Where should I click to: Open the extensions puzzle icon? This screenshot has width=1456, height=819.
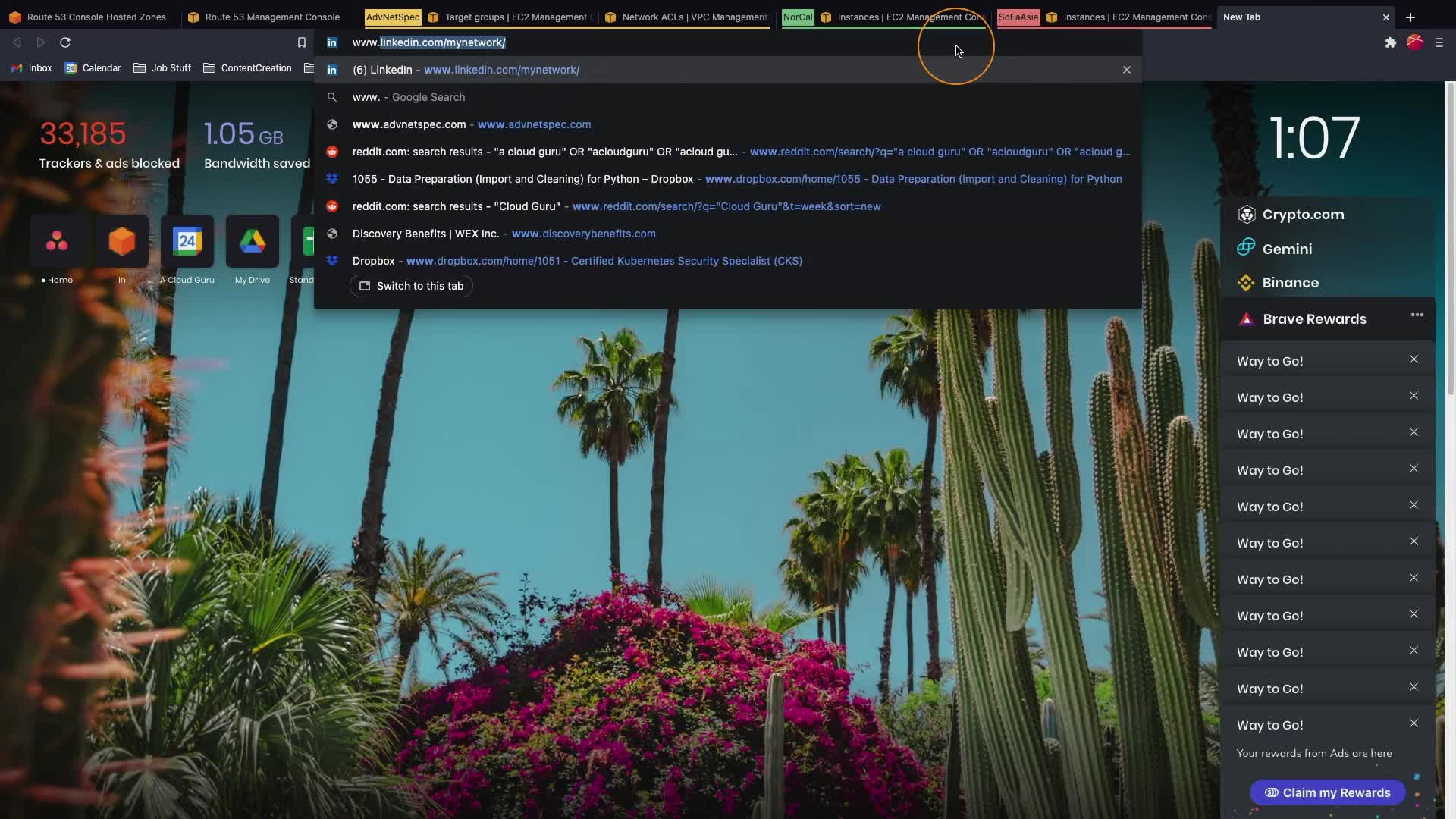tap(1390, 42)
